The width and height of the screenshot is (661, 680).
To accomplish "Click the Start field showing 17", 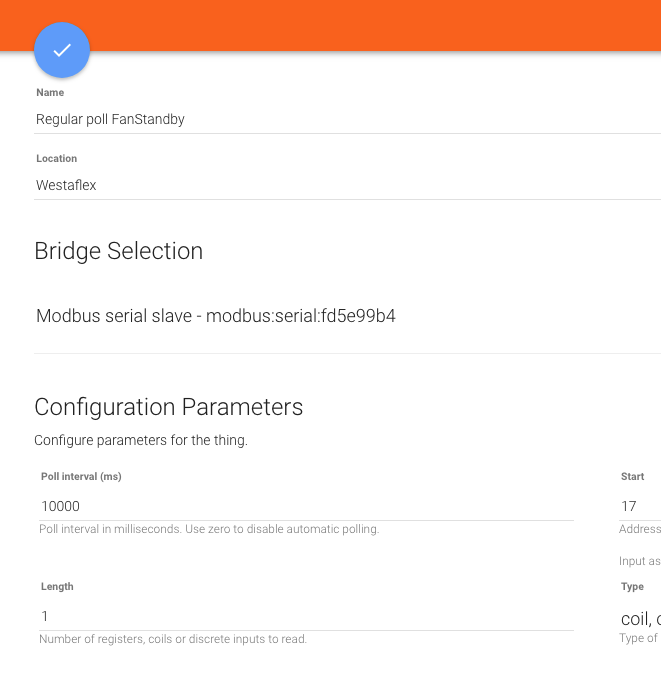I will [x=639, y=506].
